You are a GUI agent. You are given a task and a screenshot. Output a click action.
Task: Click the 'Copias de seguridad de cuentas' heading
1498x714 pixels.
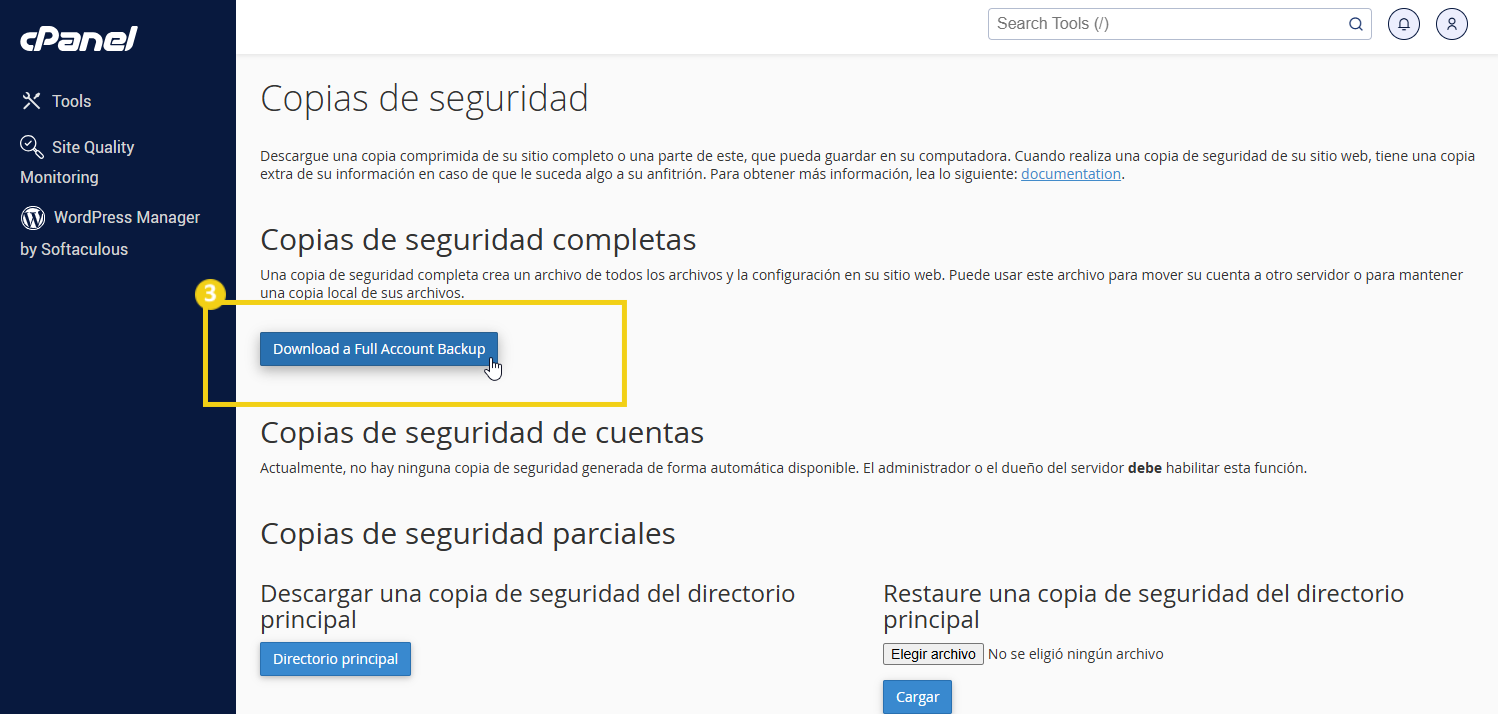[x=482, y=432]
